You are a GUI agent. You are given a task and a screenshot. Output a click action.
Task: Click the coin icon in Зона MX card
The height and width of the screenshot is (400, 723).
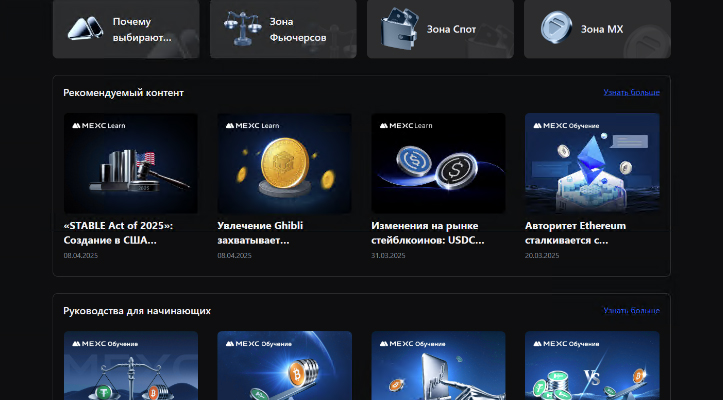[556, 28]
